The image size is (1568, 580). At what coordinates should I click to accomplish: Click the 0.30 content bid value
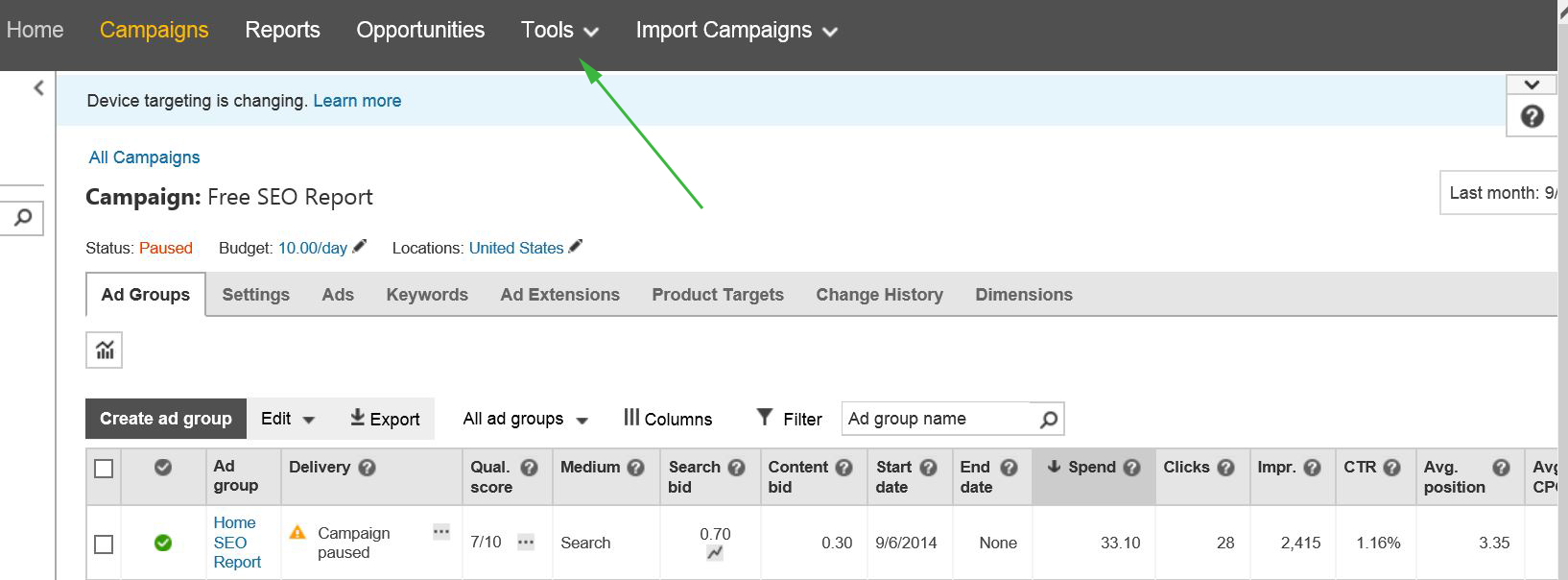coord(837,543)
